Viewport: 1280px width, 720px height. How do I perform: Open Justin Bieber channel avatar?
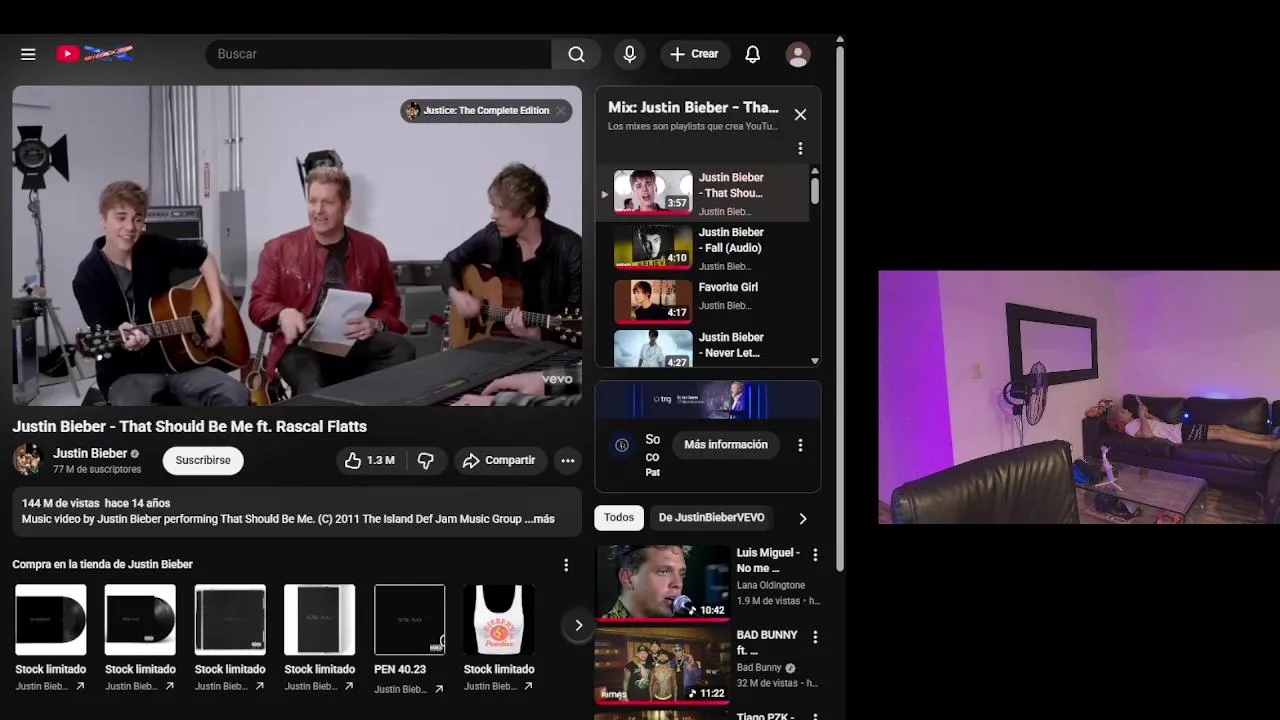(x=27, y=460)
